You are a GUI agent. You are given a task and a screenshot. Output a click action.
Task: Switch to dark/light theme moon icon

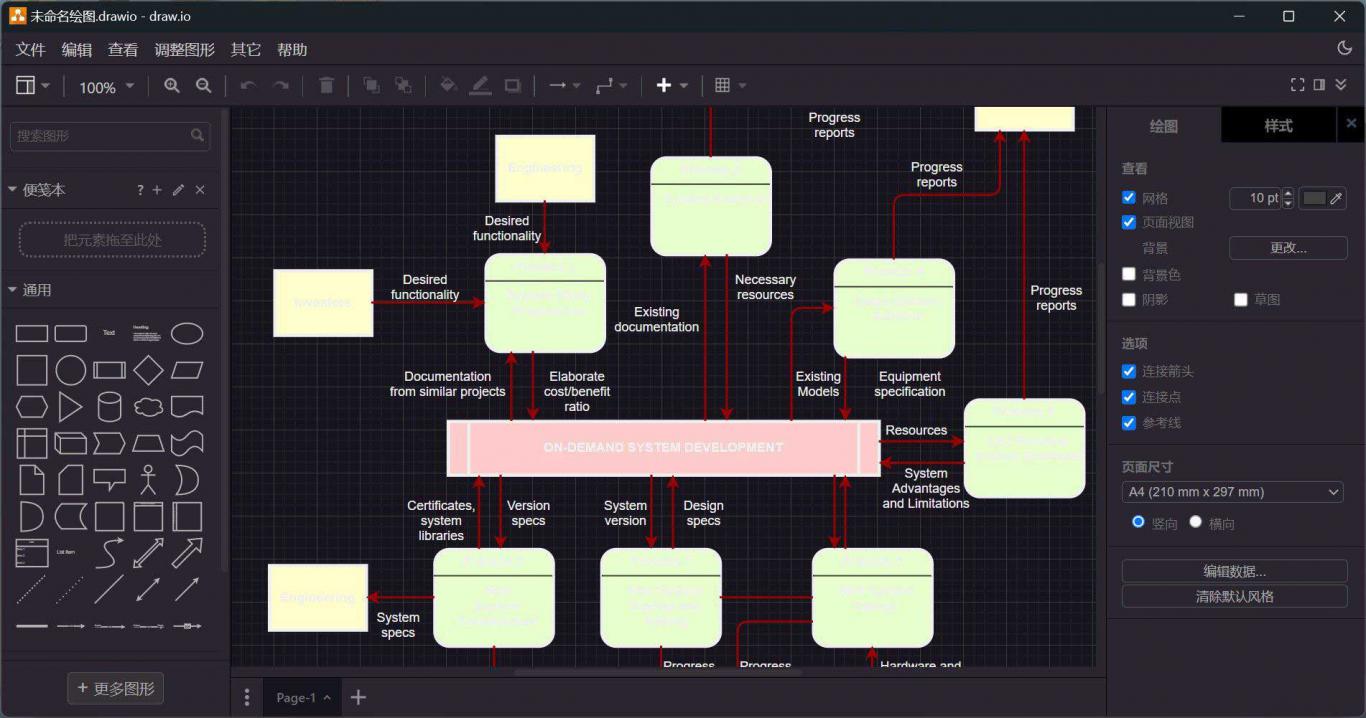[x=1344, y=48]
